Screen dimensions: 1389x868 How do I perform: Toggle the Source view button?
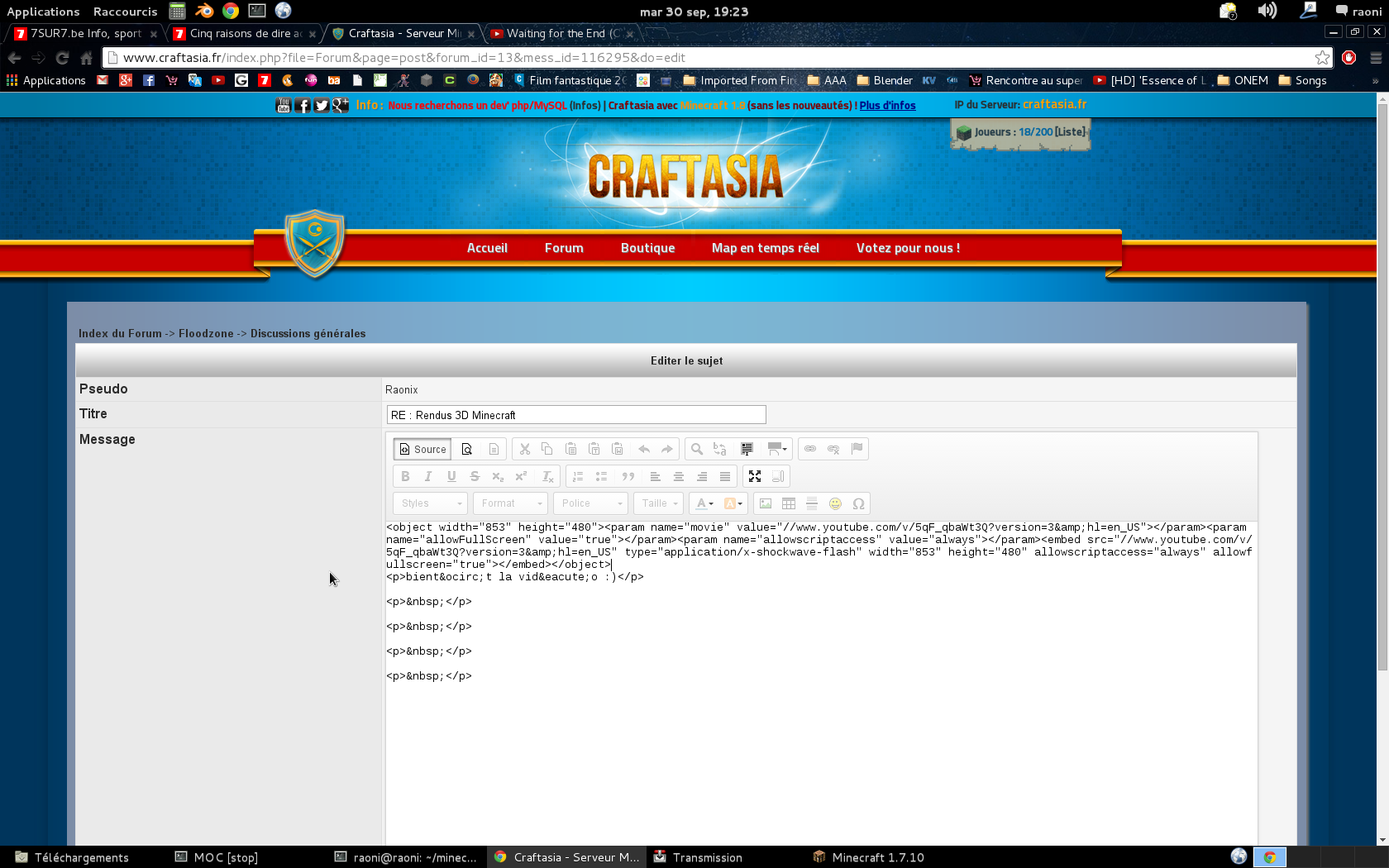tap(422, 449)
